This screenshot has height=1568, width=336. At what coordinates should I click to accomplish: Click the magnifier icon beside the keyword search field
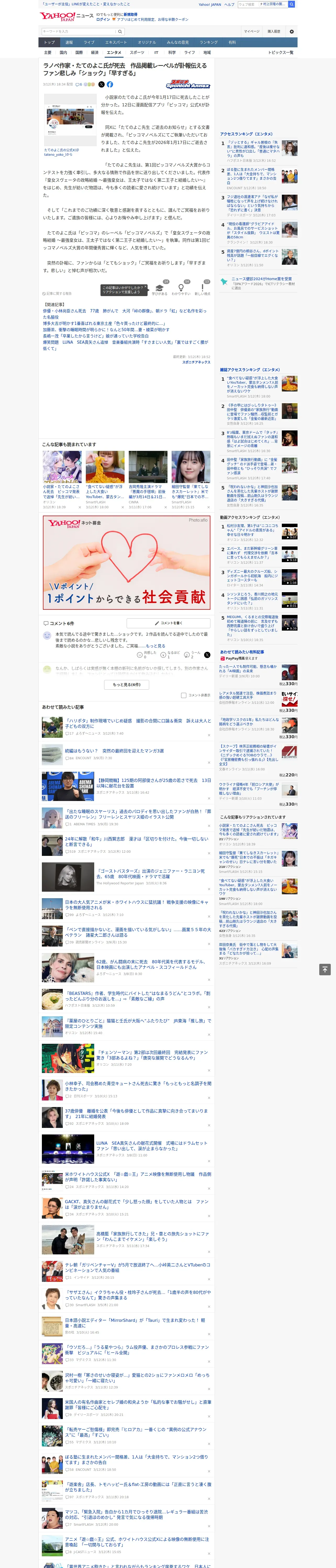tap(120, 31)
